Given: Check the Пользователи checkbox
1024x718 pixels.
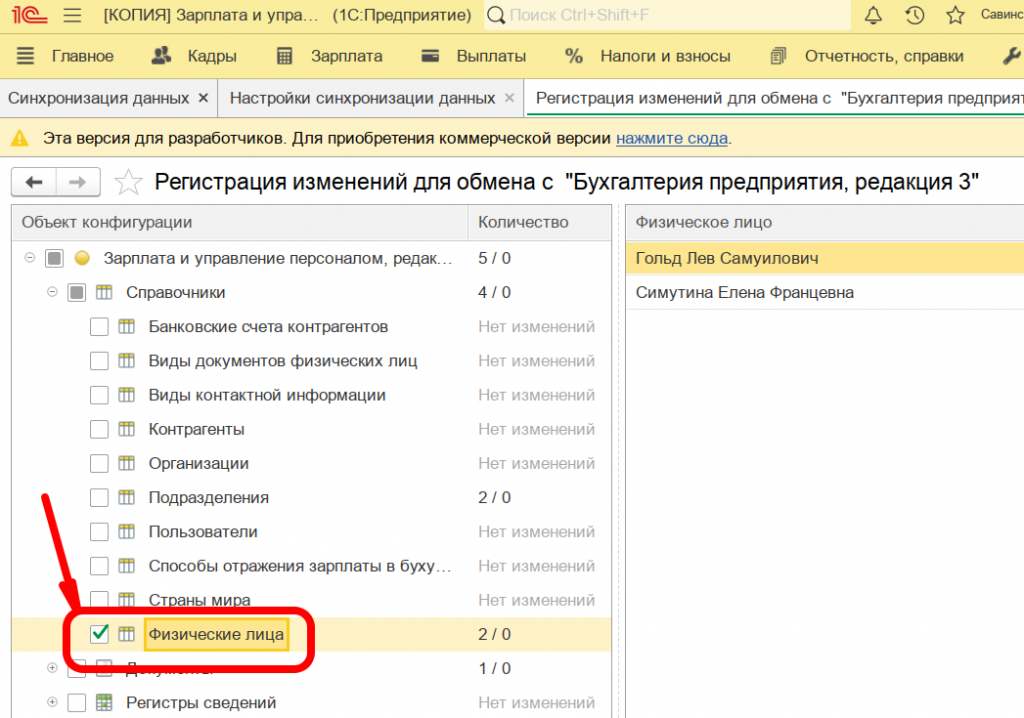Looking at the screenshot, I should (x=99, y=531).
